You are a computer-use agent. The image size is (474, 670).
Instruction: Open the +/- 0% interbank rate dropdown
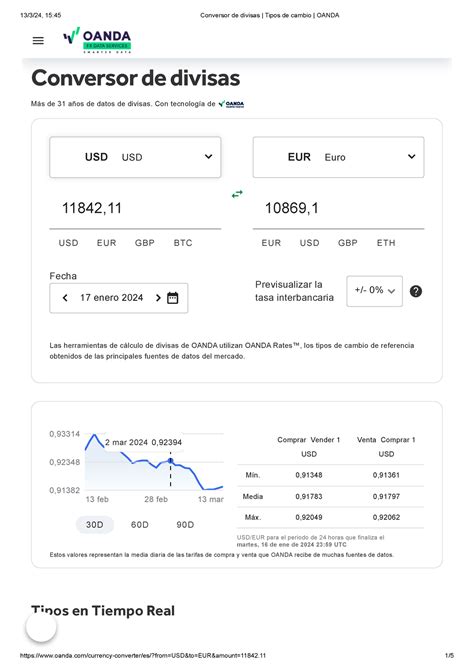(374, 291)
